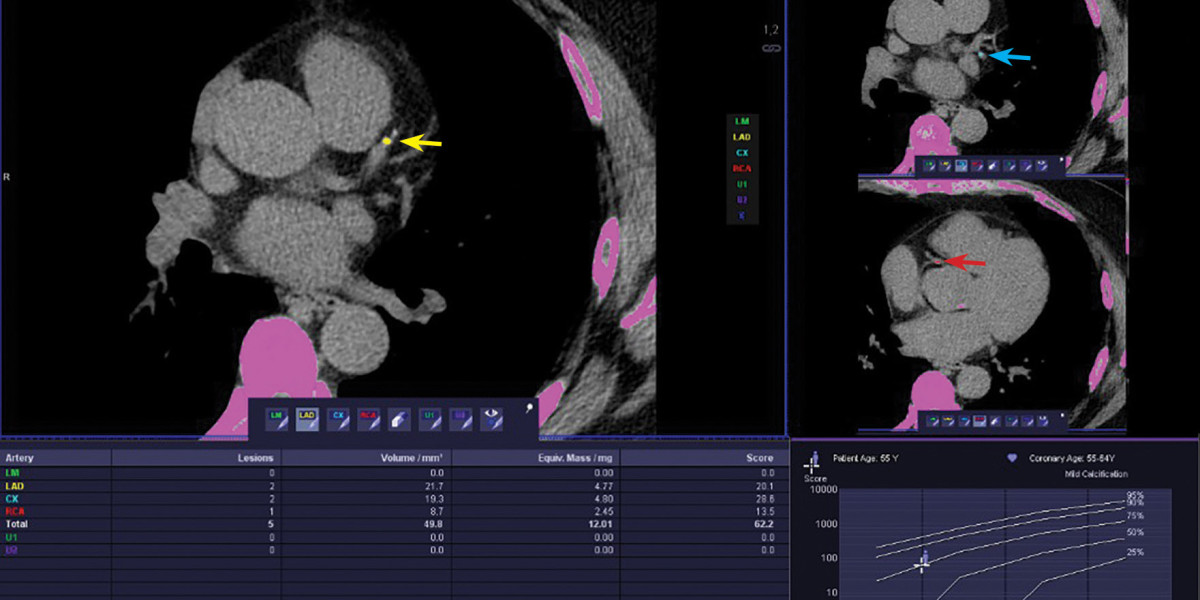Expand the bottom-right viewport toolbar arrow
The height and width of the screenshot is (600, 1200).
click(1060, 414)
